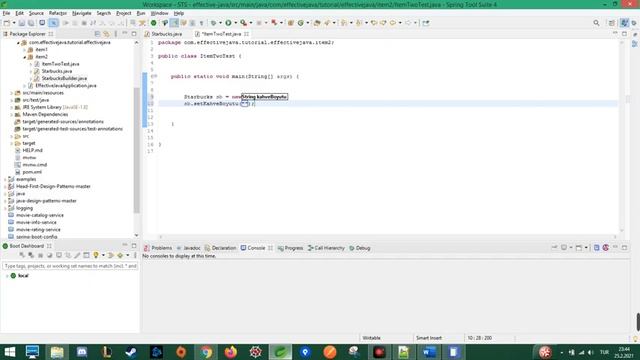640x360 pixels.
Task: Open Firefox from the taskbar
Action: click(x=231, y=352)
